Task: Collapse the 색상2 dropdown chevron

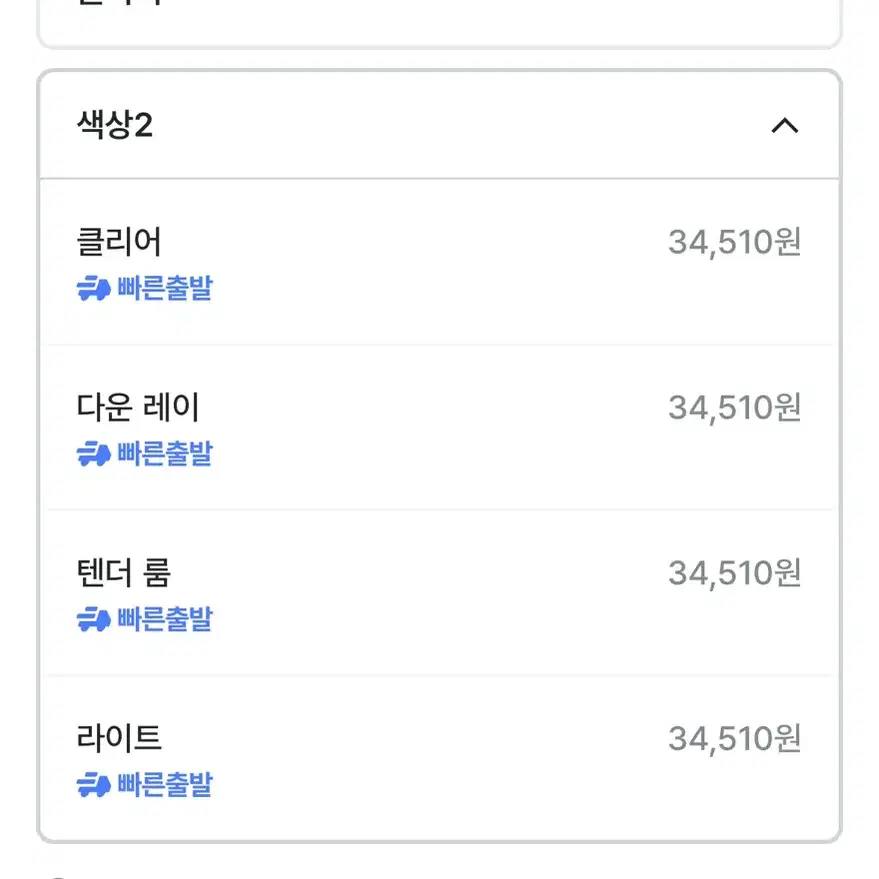Action: pos(784,125)
